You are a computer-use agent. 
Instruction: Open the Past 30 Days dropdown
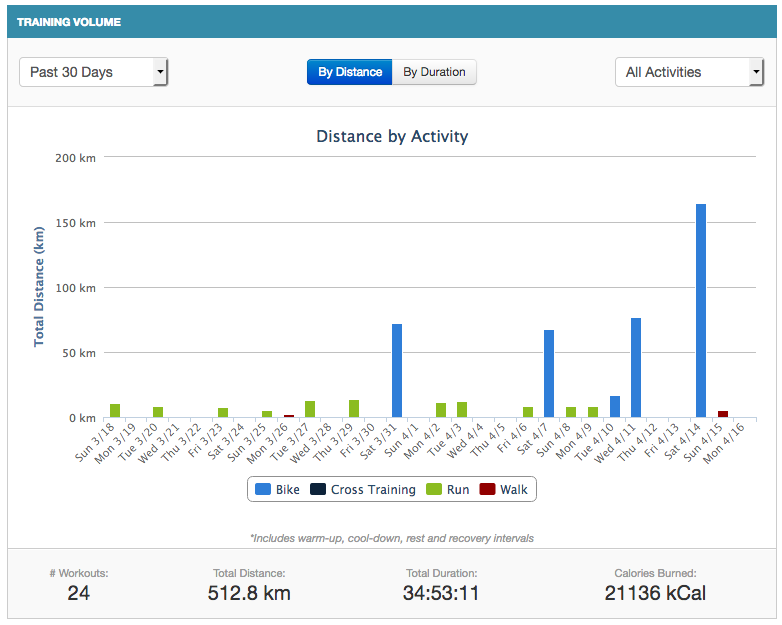tap(93, 72)
